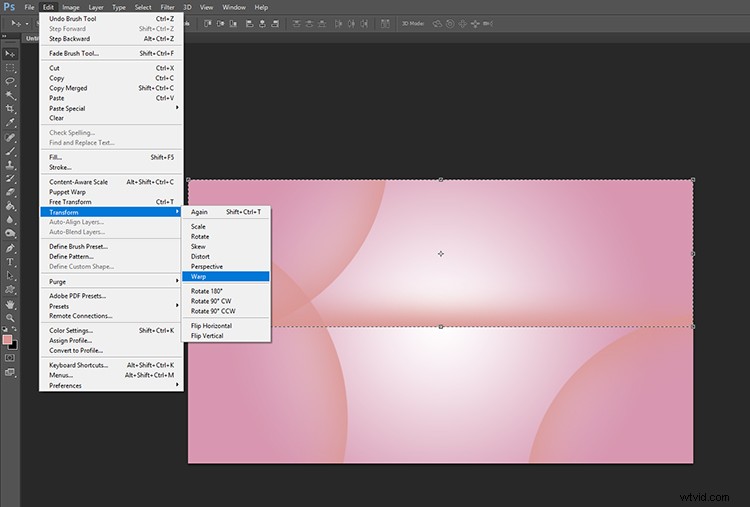Choose Perspective from Transform submenu
This screenshot has height=507, width=750.
pyautogui.click(x=226, y=266)
